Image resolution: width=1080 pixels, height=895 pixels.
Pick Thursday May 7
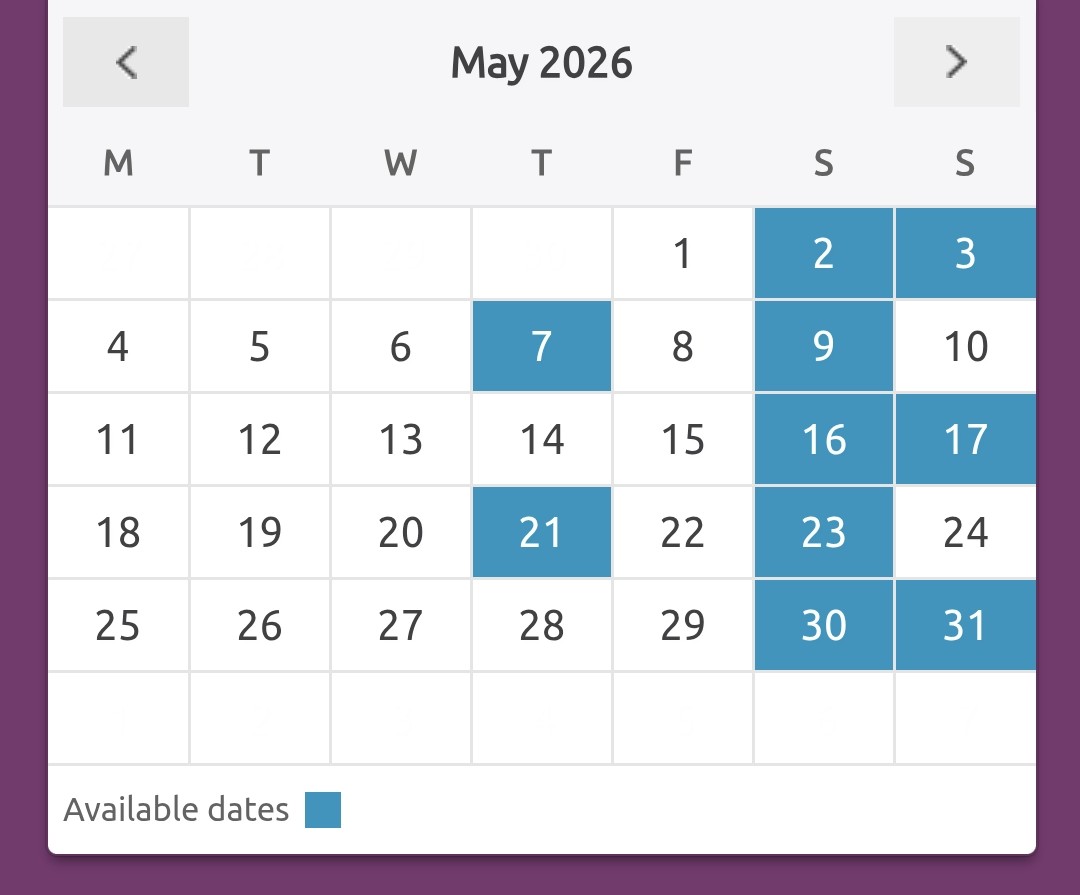point(541,347)
